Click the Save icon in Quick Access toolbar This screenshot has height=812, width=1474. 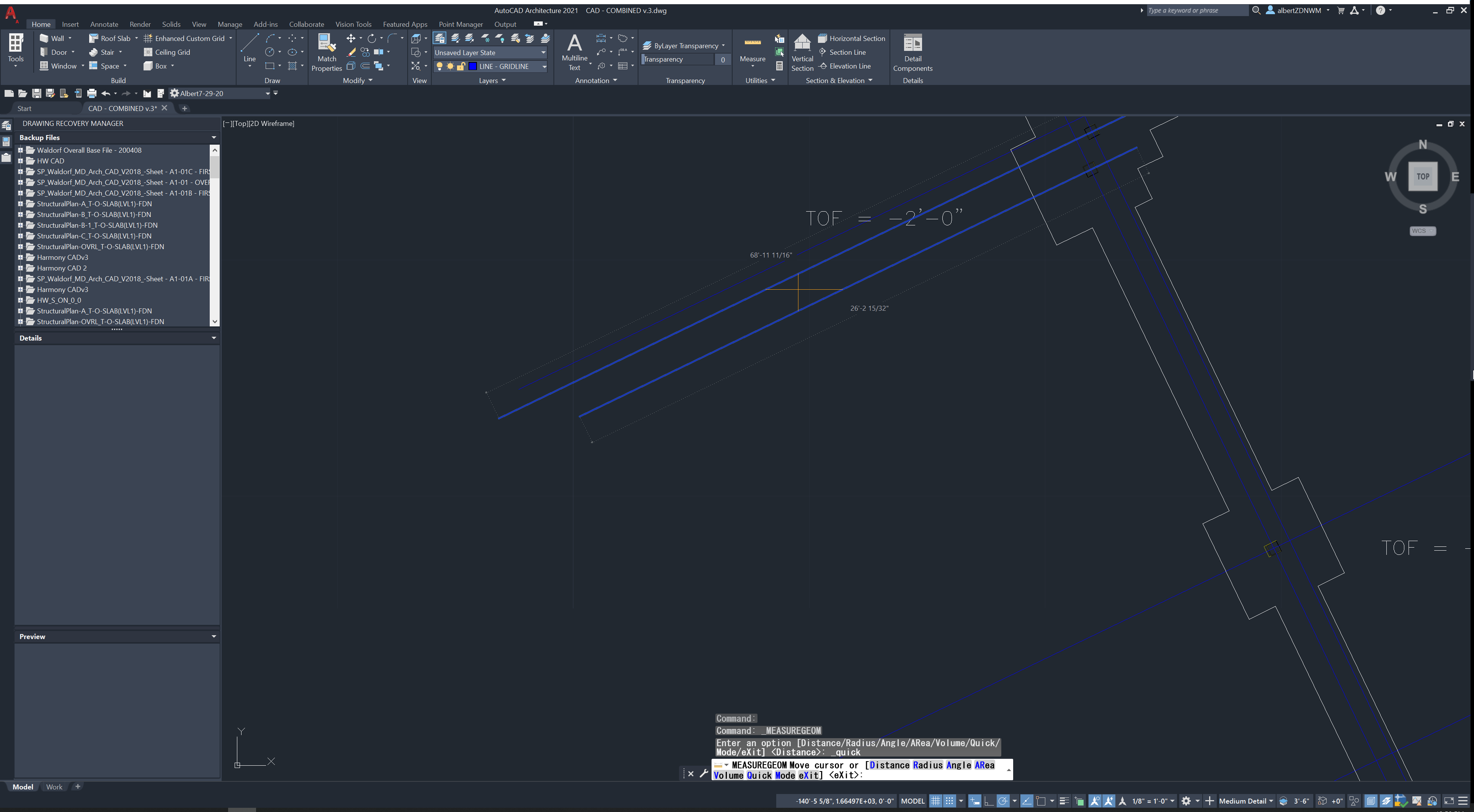point(36,93)
